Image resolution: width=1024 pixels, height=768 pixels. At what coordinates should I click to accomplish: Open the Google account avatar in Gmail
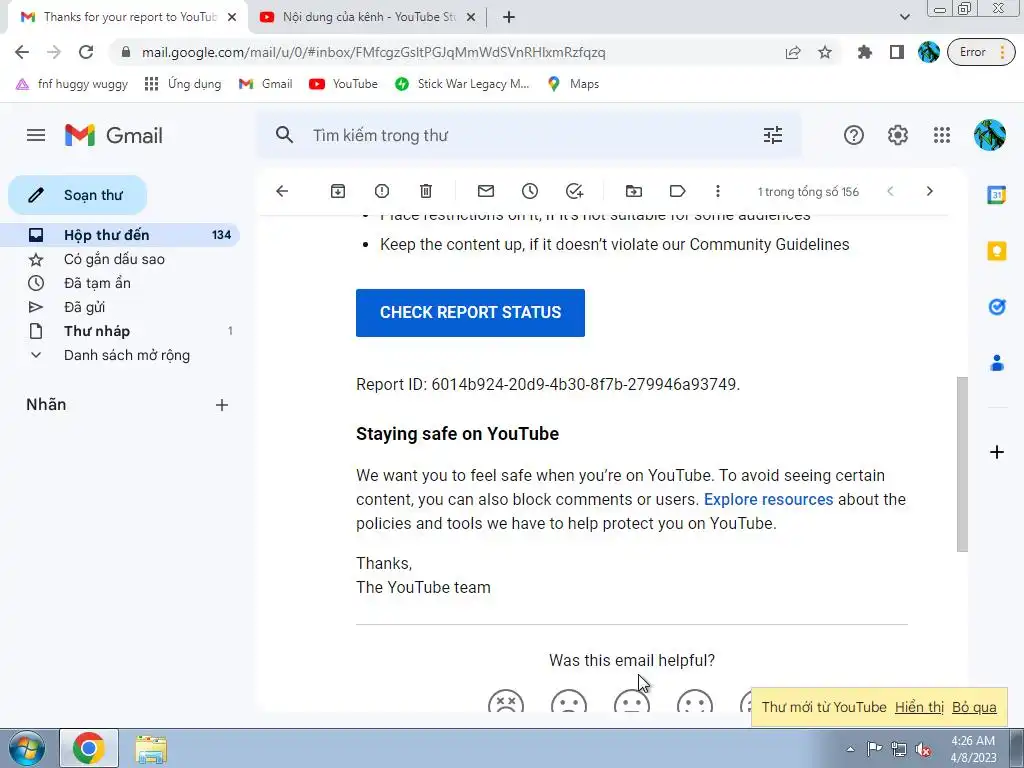[989, 135]
